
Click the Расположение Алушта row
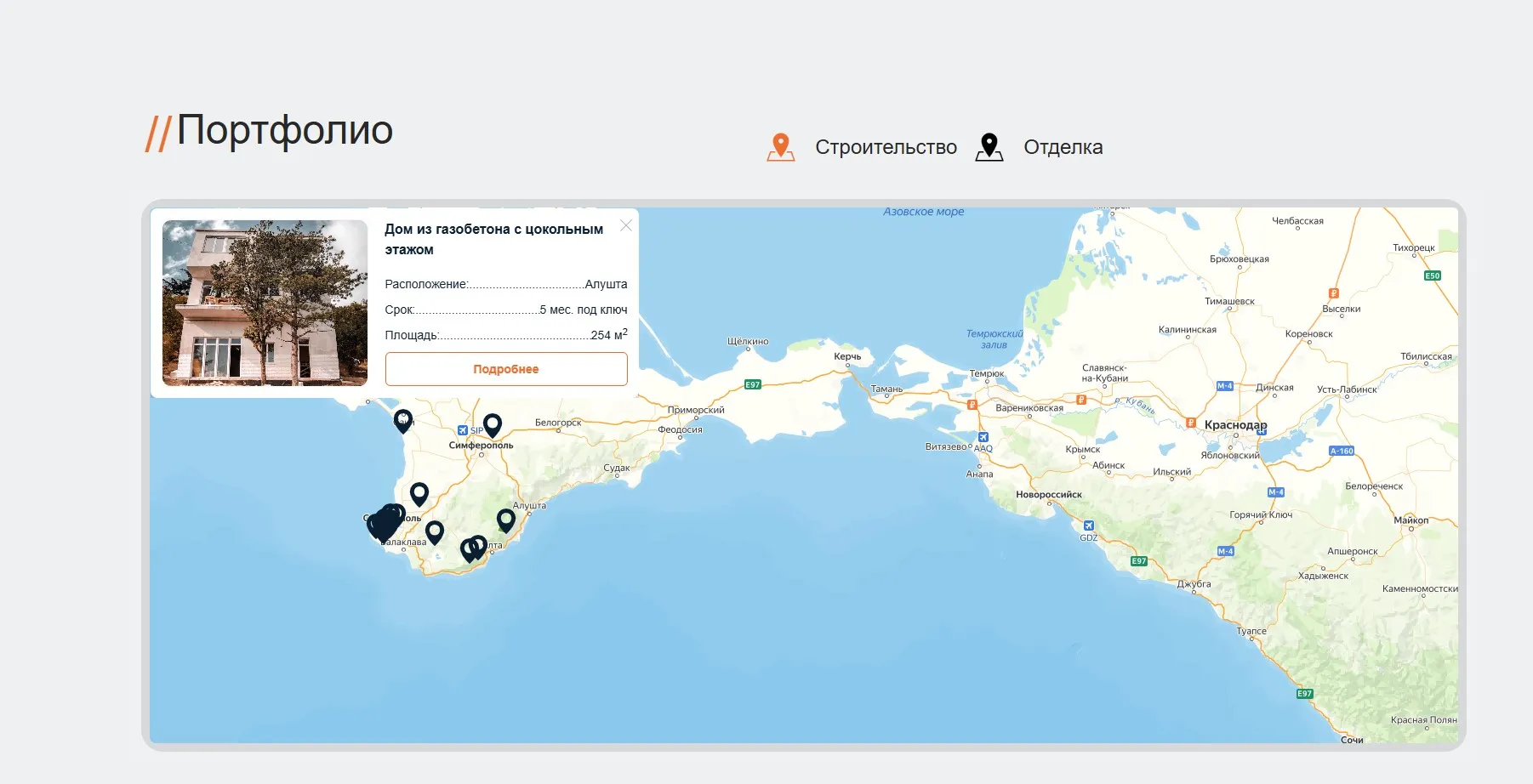[x=506, y=284]
